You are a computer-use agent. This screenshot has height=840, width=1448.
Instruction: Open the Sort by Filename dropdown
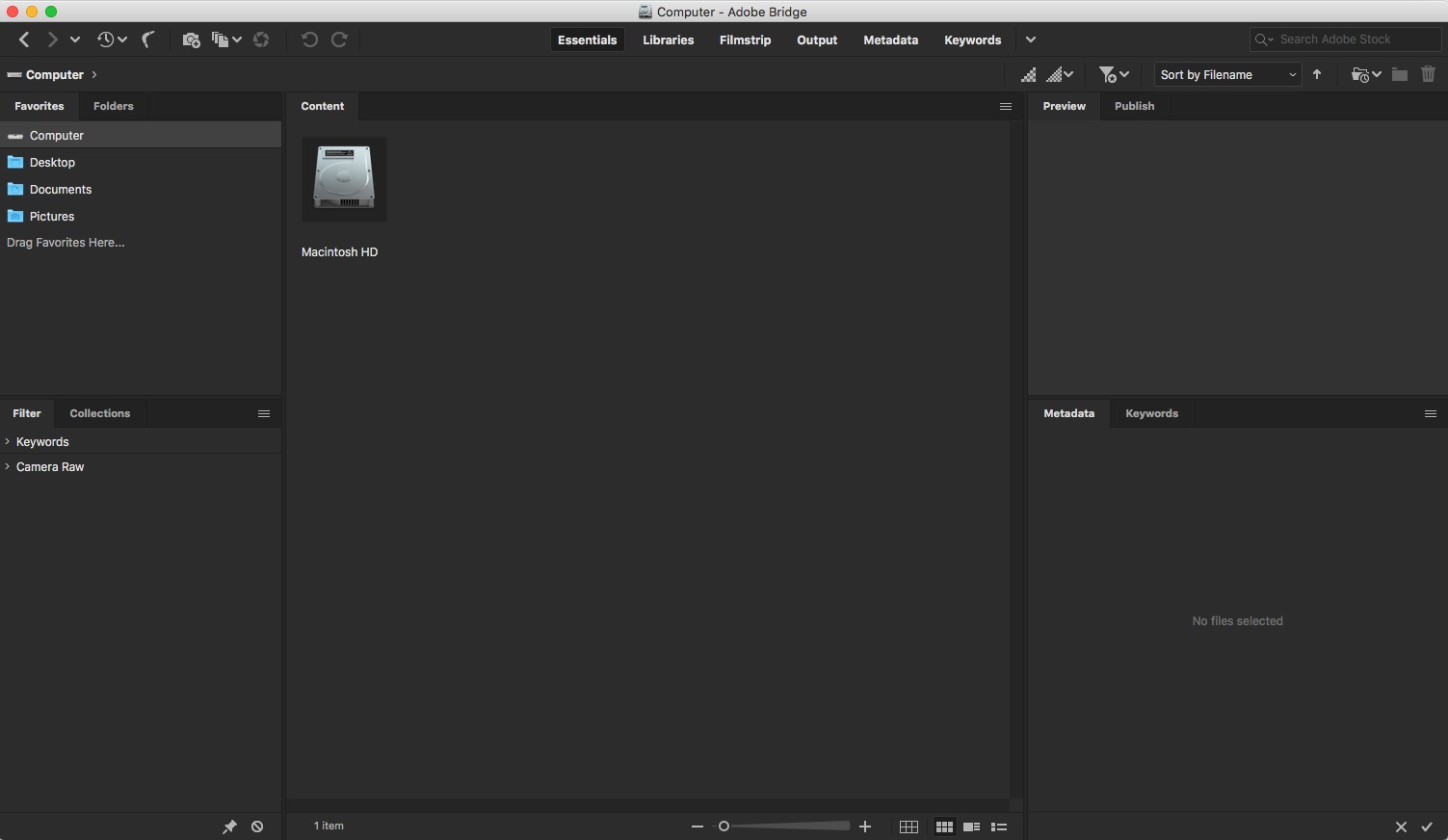1226,74
